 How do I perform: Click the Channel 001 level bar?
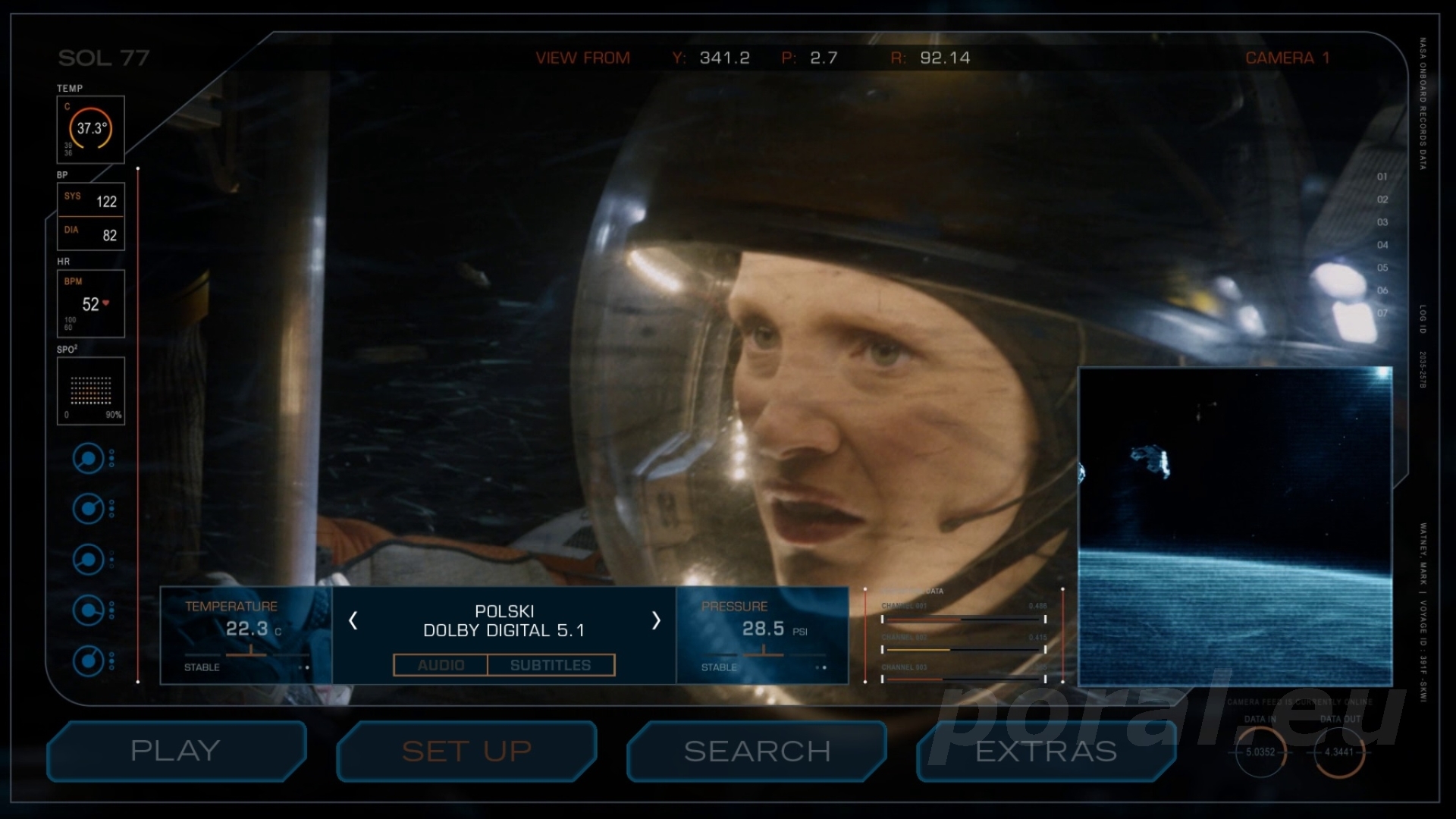(964, 620)
